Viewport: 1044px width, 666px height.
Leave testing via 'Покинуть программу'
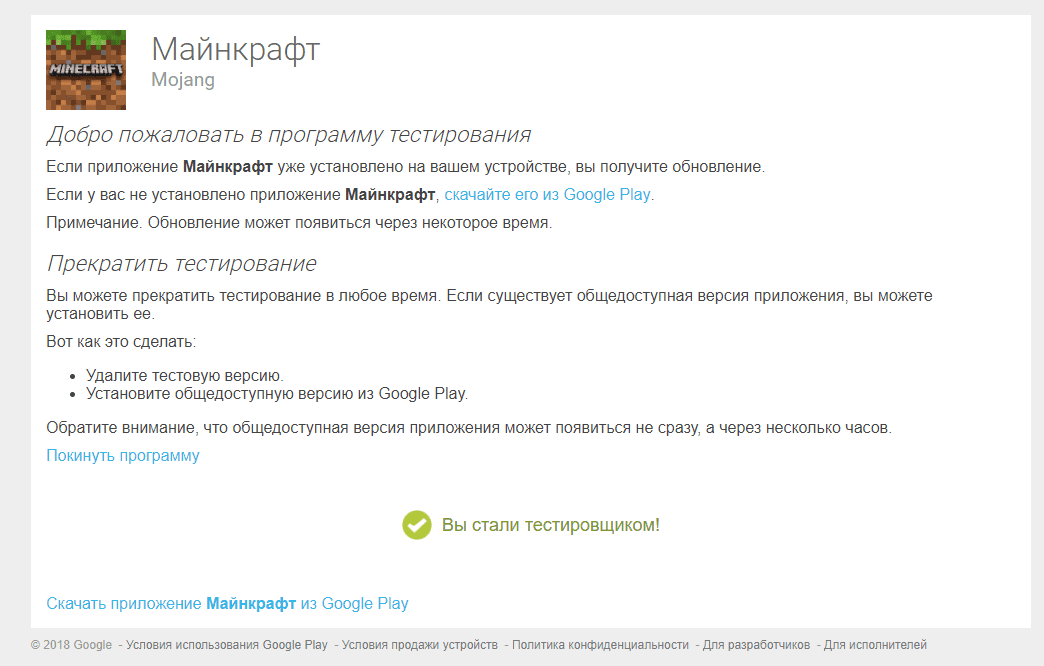click(x=123, y=456)
